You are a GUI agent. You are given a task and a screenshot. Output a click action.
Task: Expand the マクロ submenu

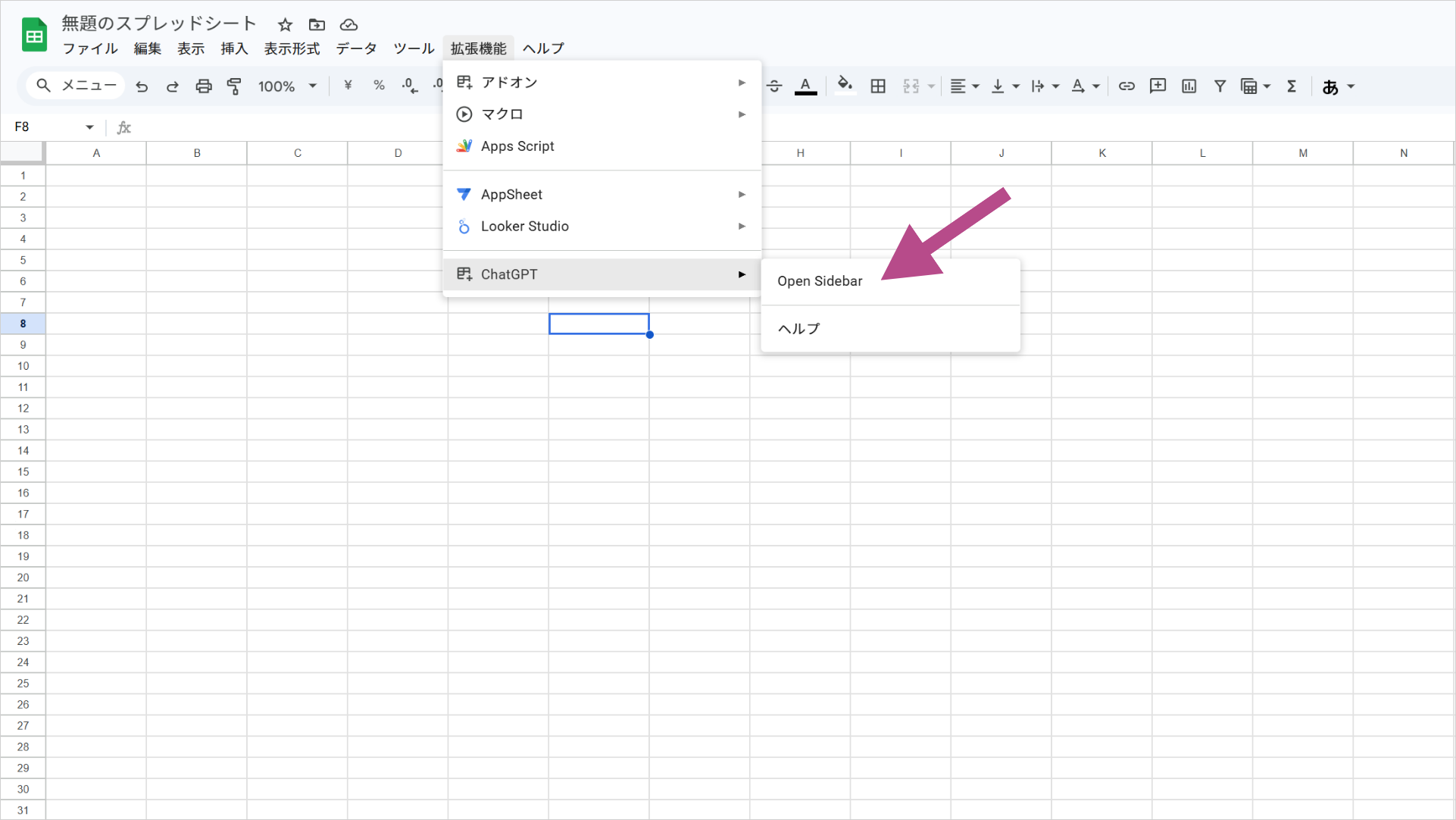(601, 114)
